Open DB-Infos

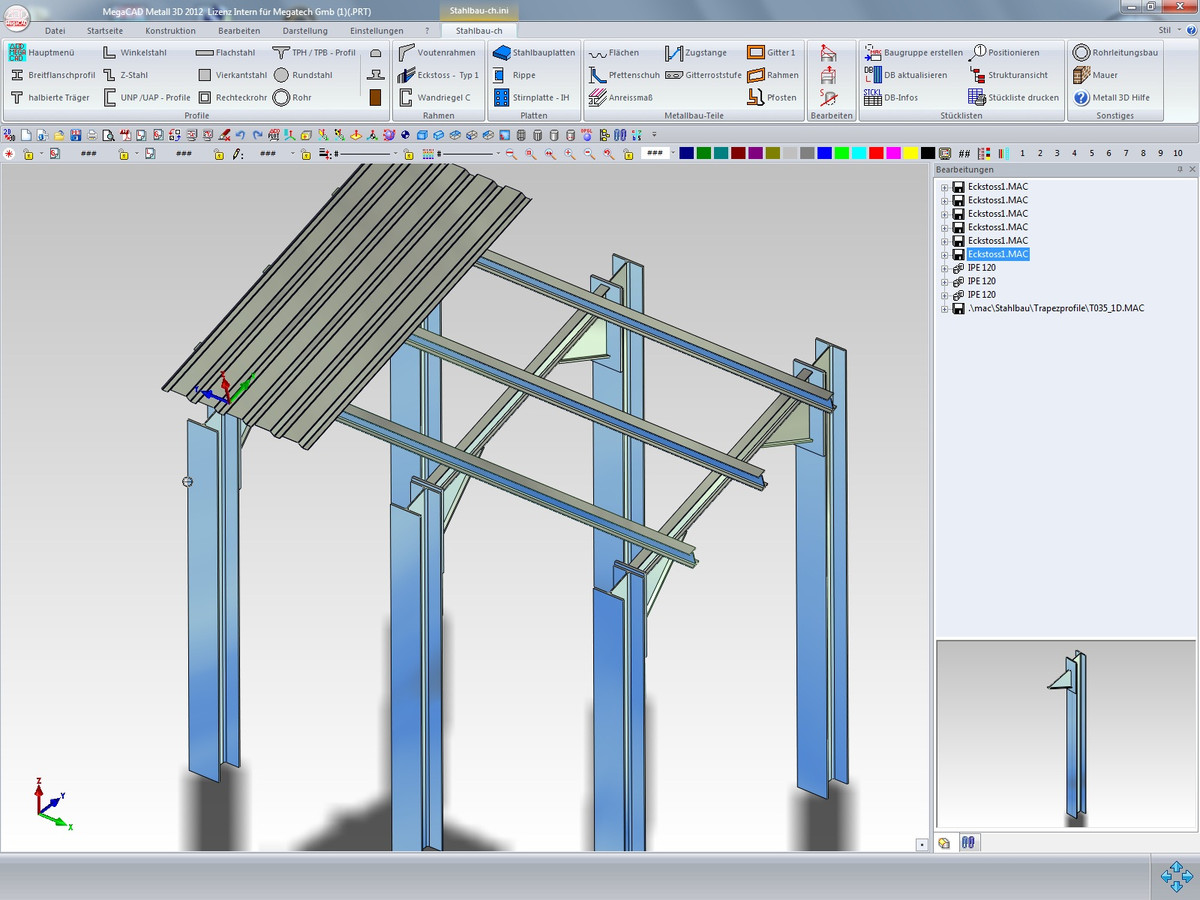891,98
